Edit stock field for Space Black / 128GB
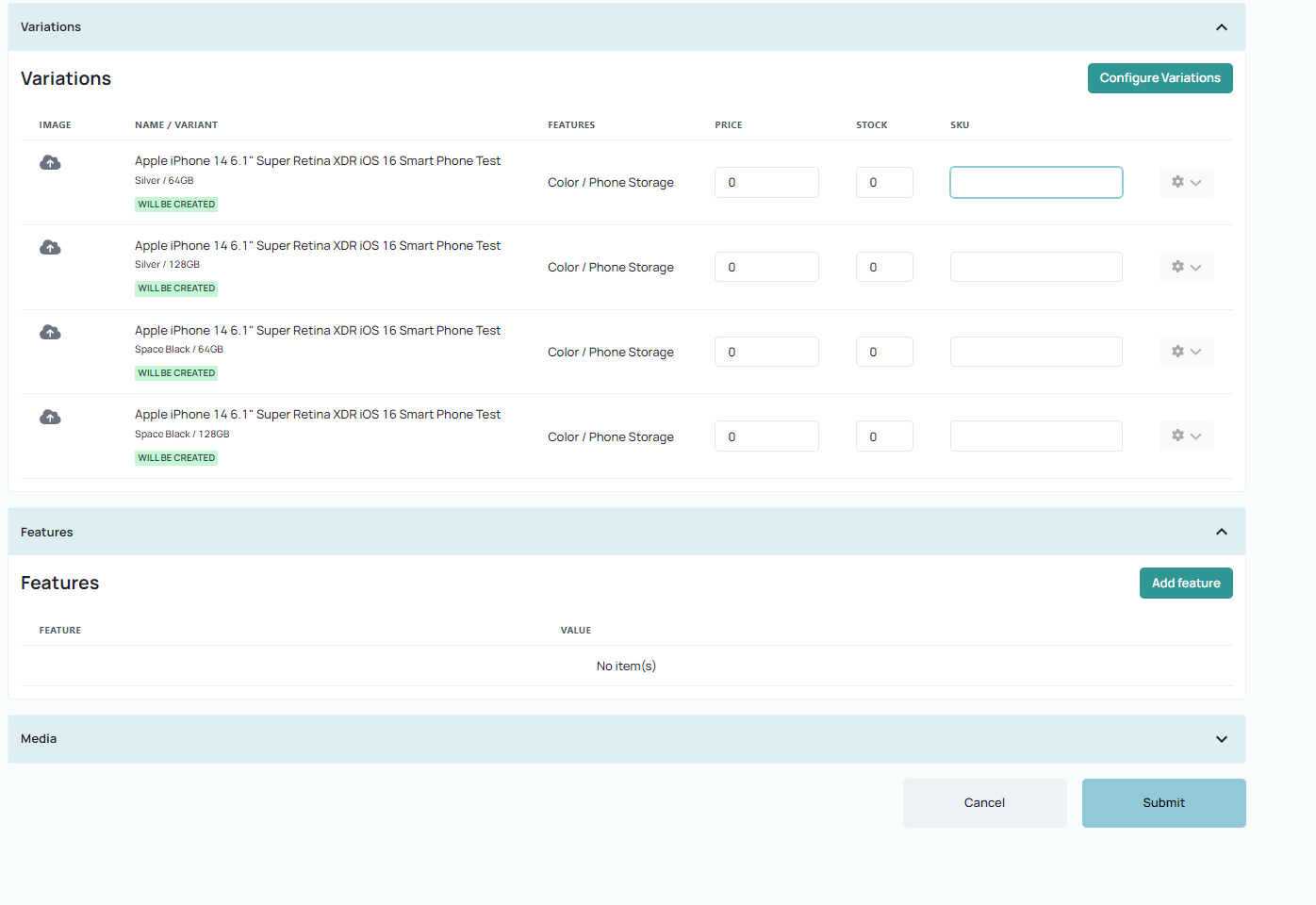 (884, 436)
